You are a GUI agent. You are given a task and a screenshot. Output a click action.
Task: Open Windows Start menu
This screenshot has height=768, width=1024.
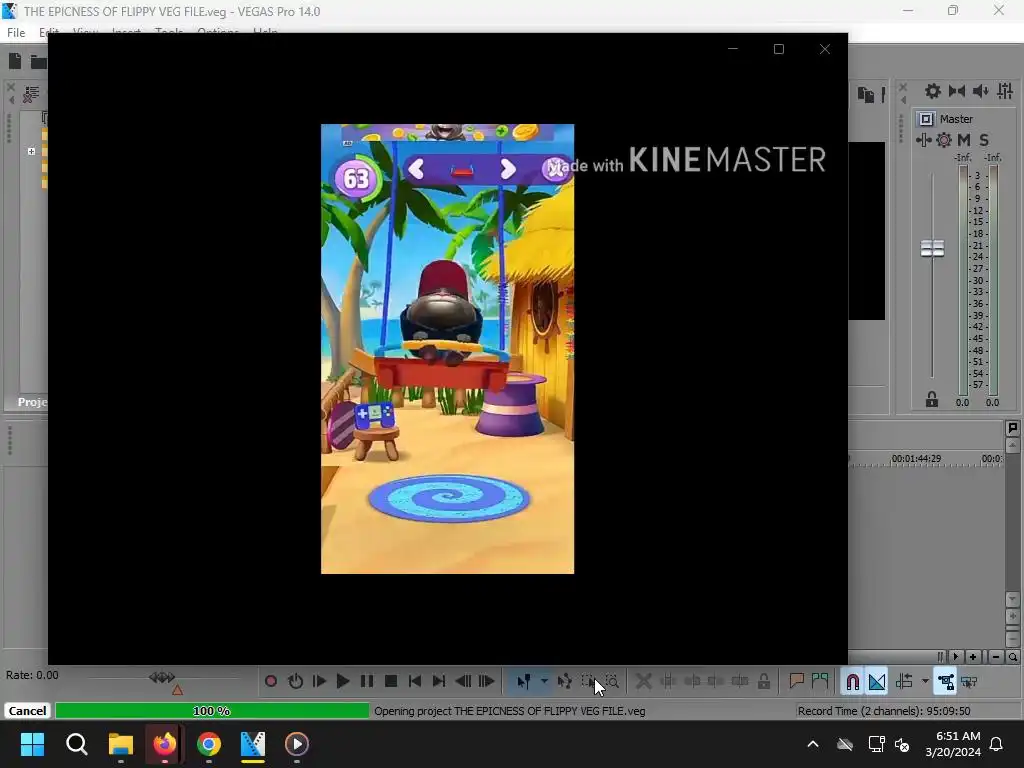click(x=32, y=744)
